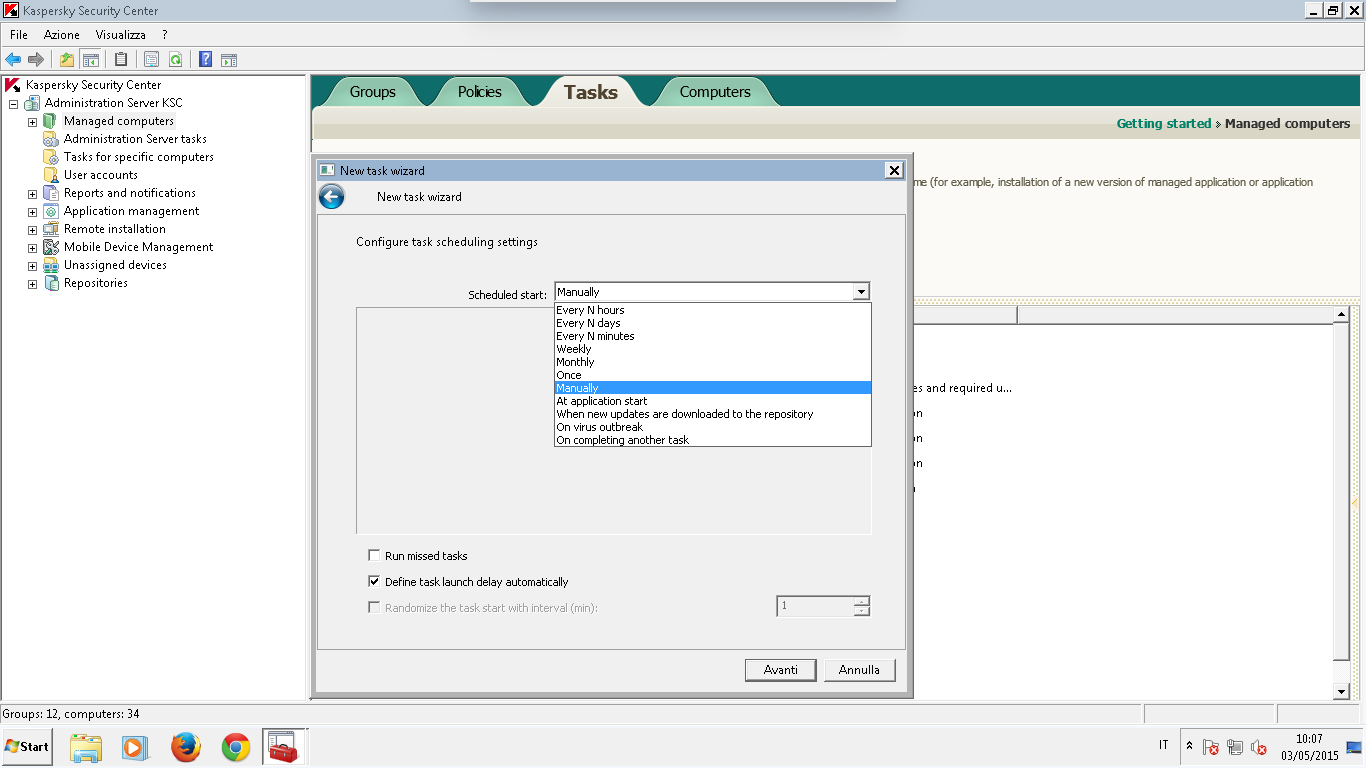1366x768 pixels.
Task: Click the User accounts folder icon
Action: pyautogui.click(x=51, y=175)
